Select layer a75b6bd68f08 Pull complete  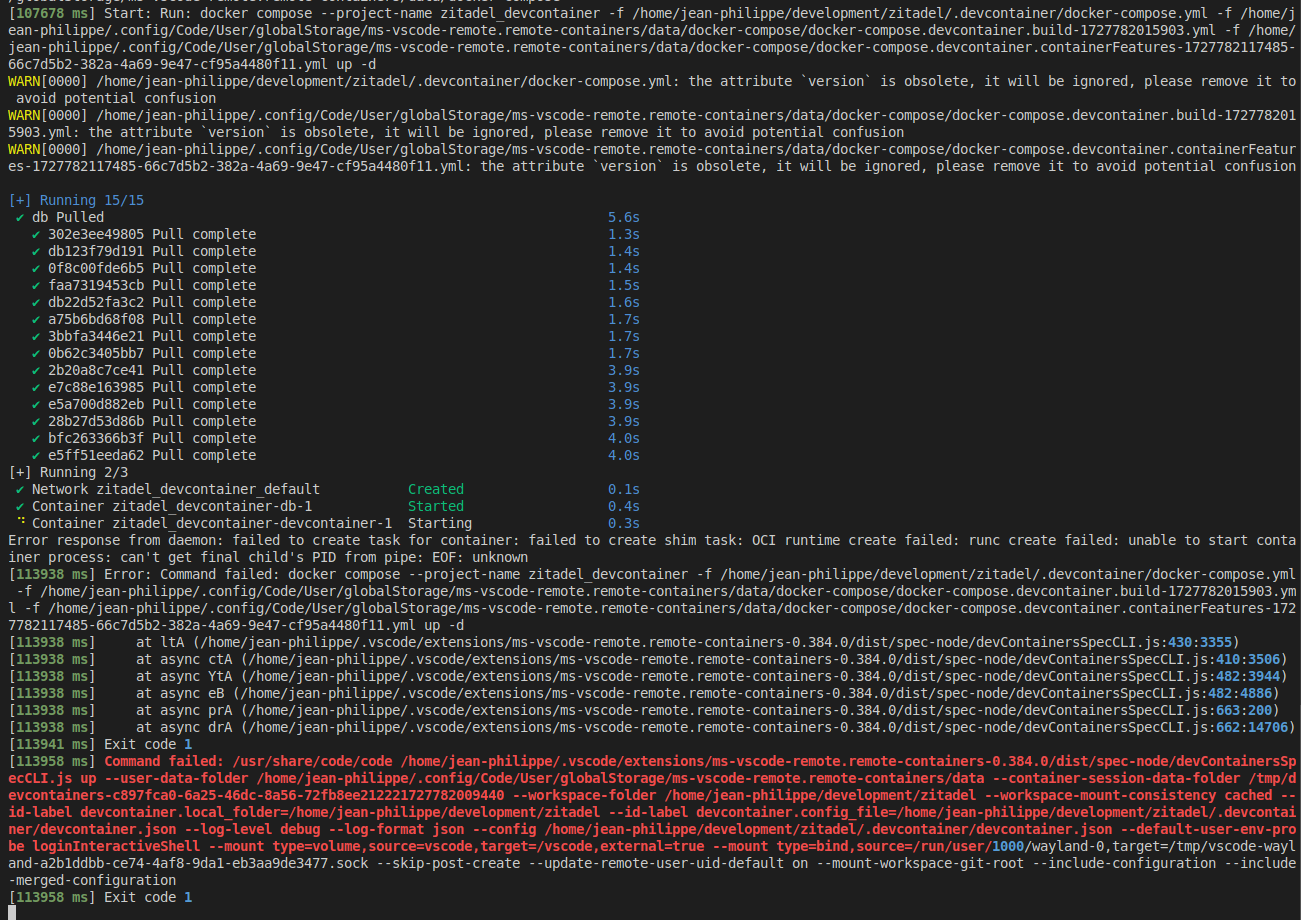152,319
